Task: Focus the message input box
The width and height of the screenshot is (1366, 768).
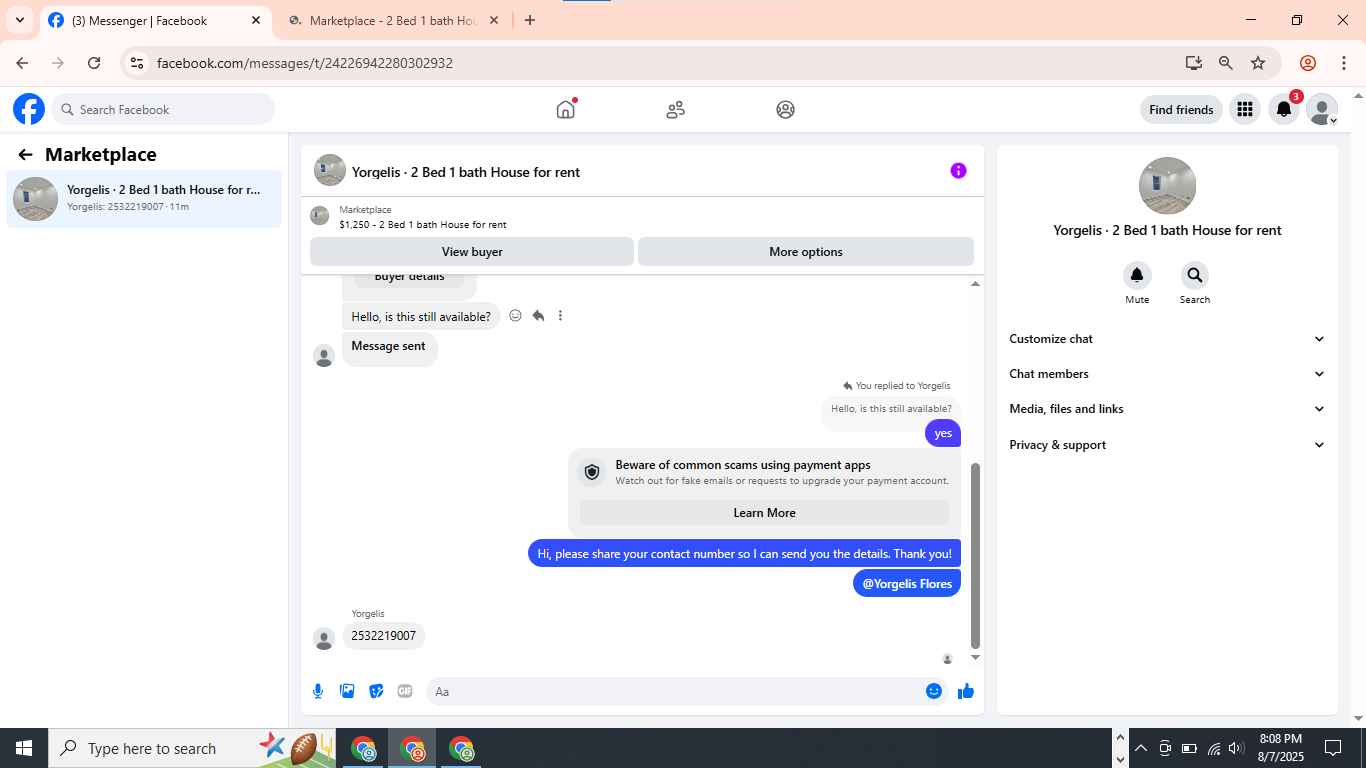Action: 674,691
